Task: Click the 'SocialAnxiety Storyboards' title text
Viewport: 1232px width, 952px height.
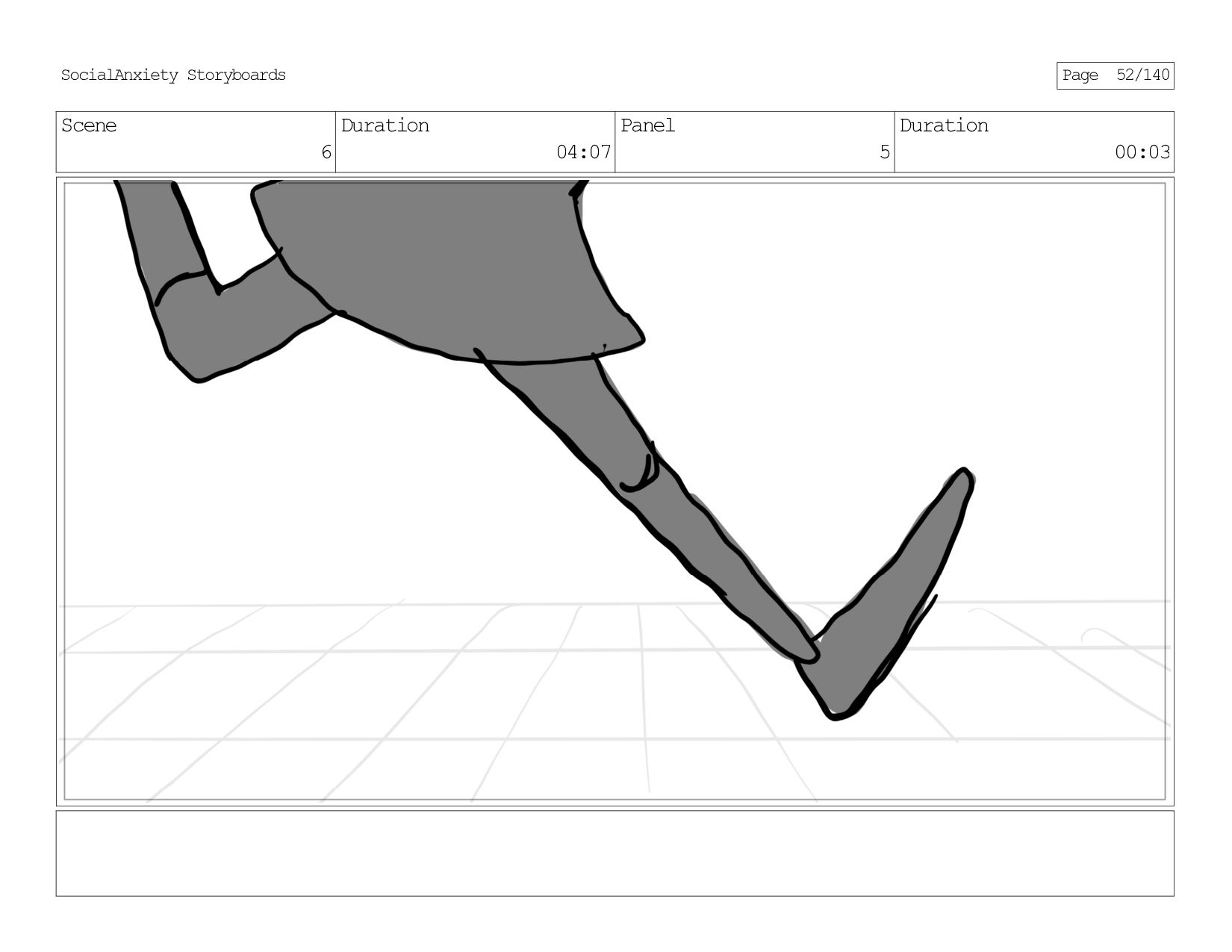Action: click(x=173, y=75)
